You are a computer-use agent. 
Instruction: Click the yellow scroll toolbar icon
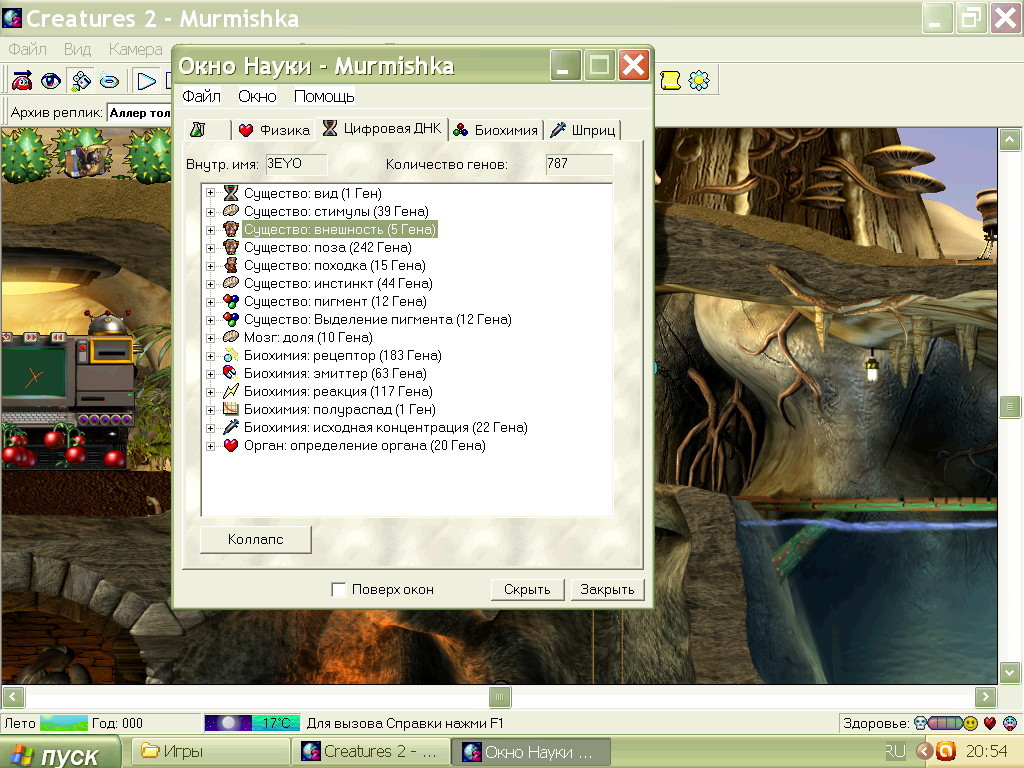coord(671,80)
